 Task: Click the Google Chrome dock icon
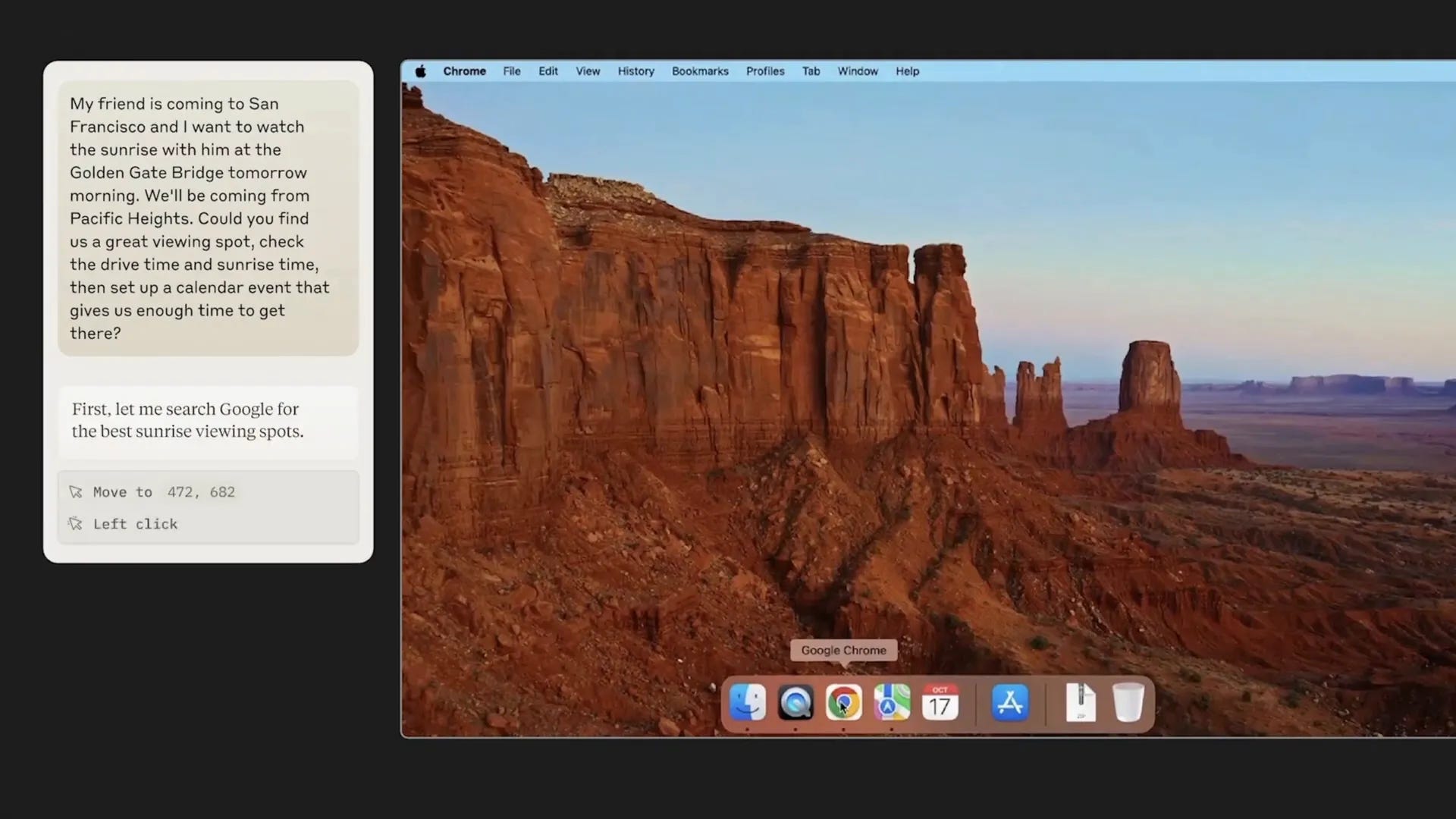843,703
